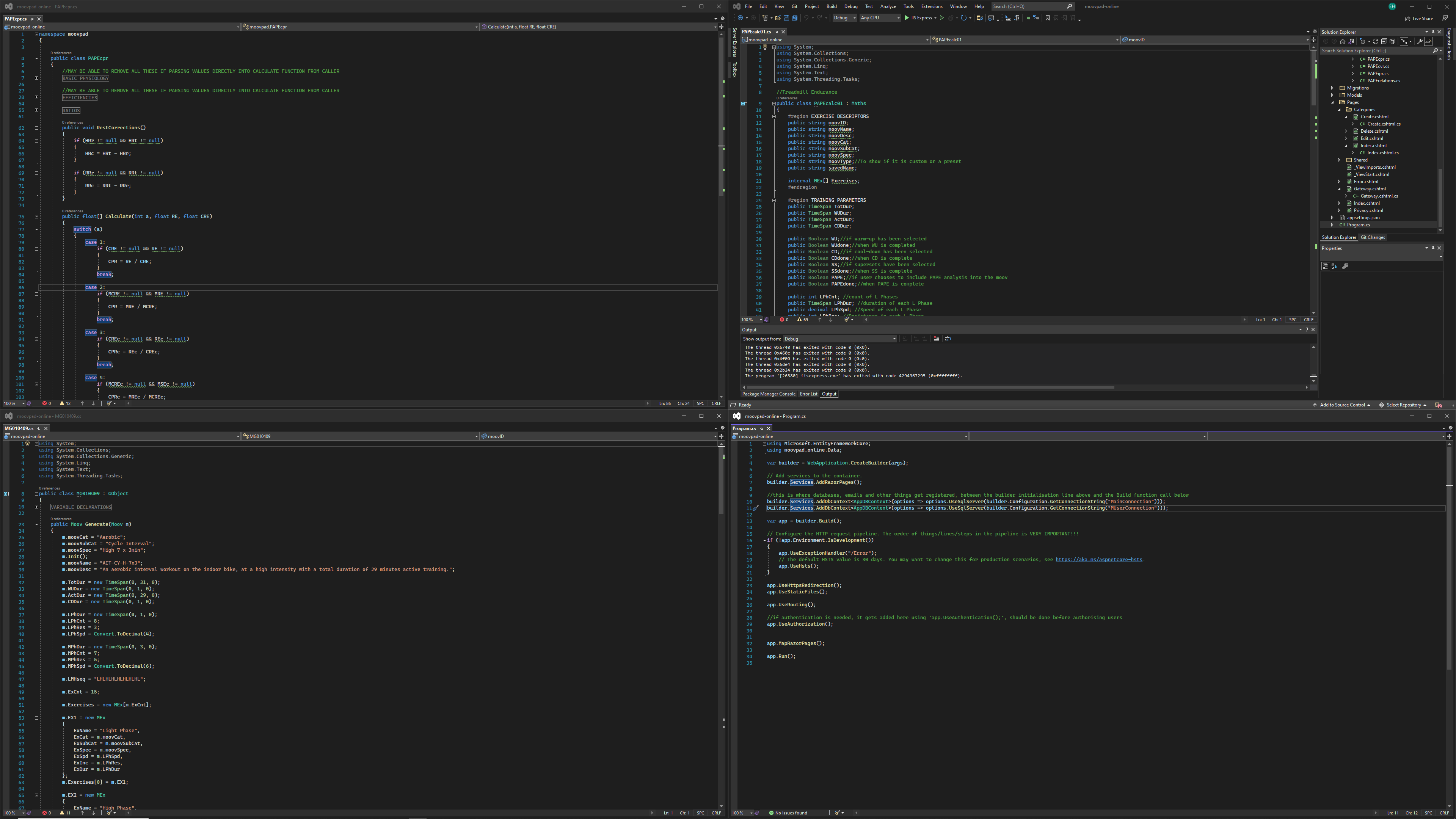Click the Navigate Backward toolbar arrow
The image size is (1456, 819).
(x=741, y=18)
